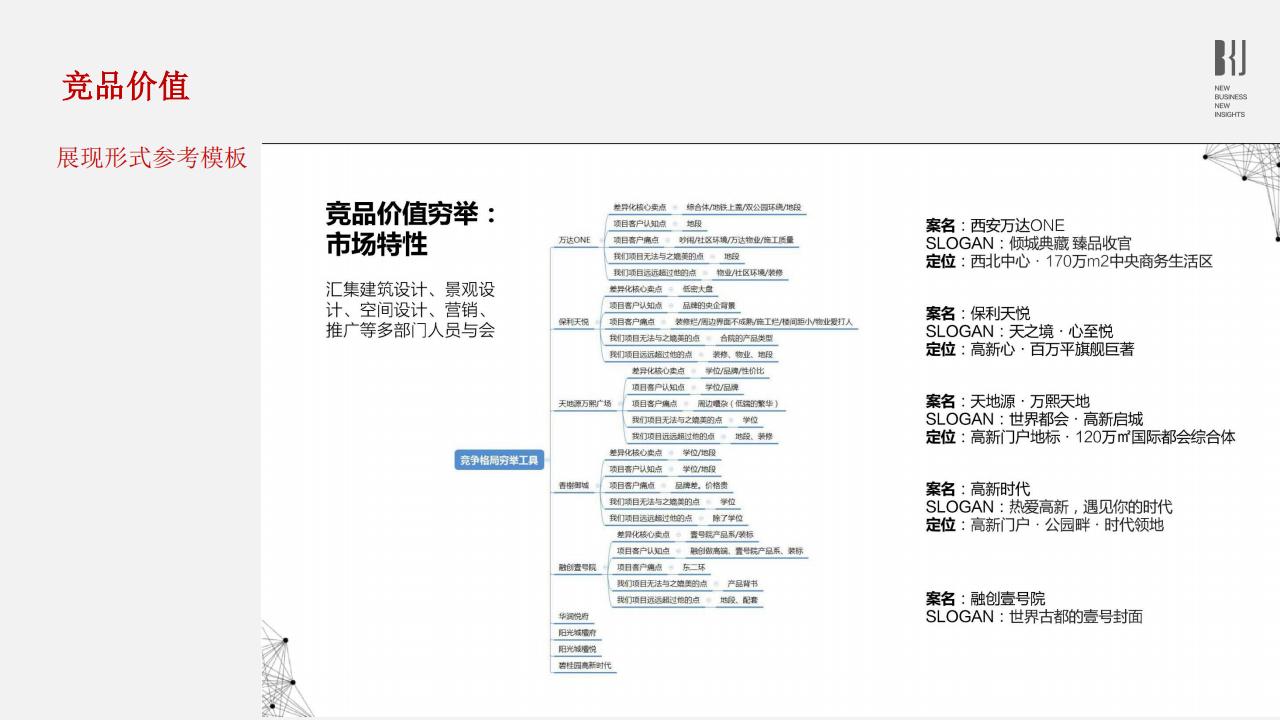Click the value 物业/社区环境/装修
Screen dimensions: 1280x720
point(749,272)
